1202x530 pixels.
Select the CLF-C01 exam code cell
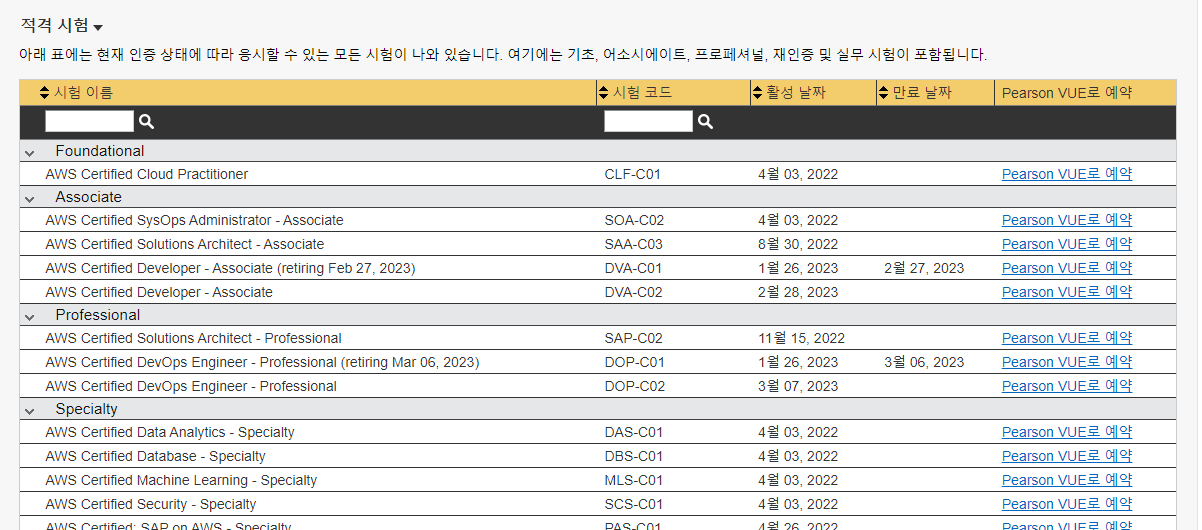pyautogui.click(x=633, y=174)
